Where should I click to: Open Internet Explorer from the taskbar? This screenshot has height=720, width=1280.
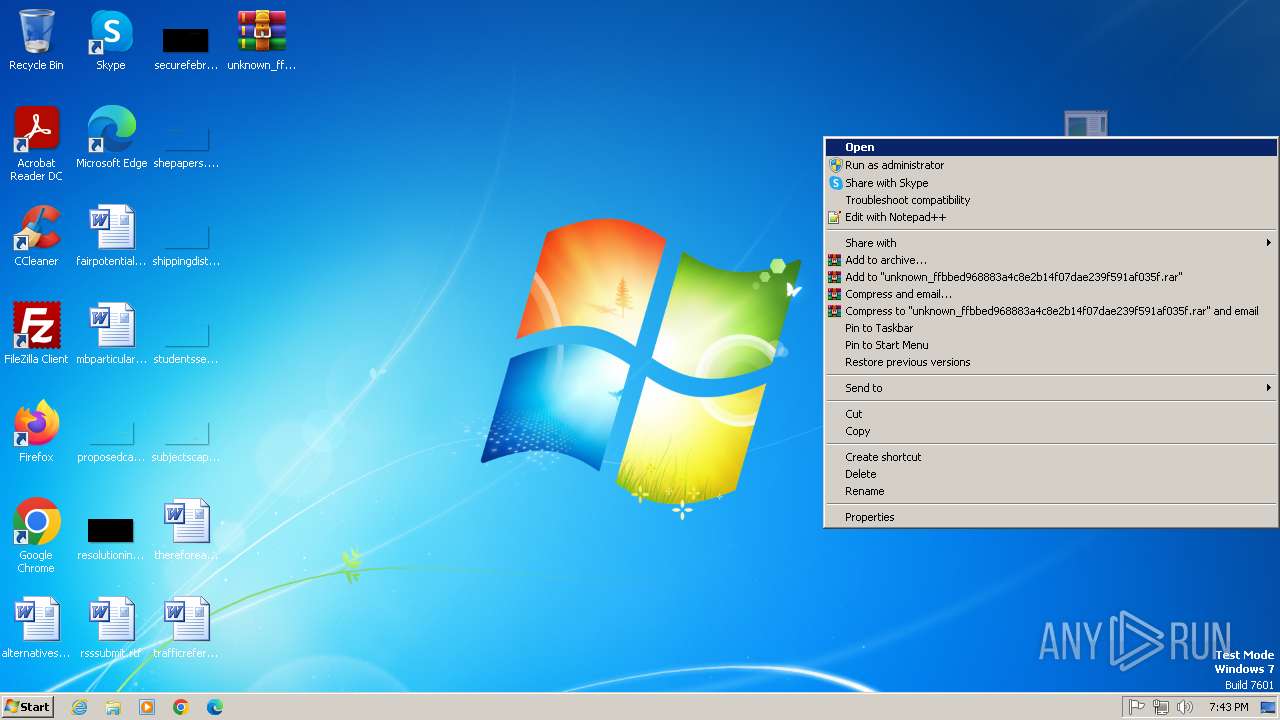[x=79, y=707]
